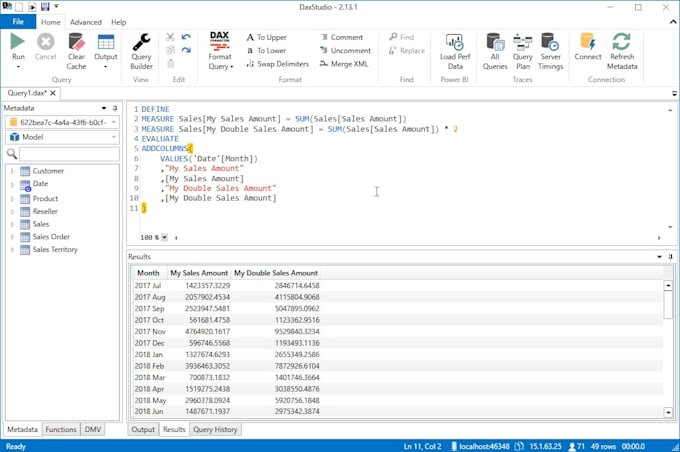The width and height of the screenshot is (680, 452).
Task: Open the File menu
Action: click(18, 22)
